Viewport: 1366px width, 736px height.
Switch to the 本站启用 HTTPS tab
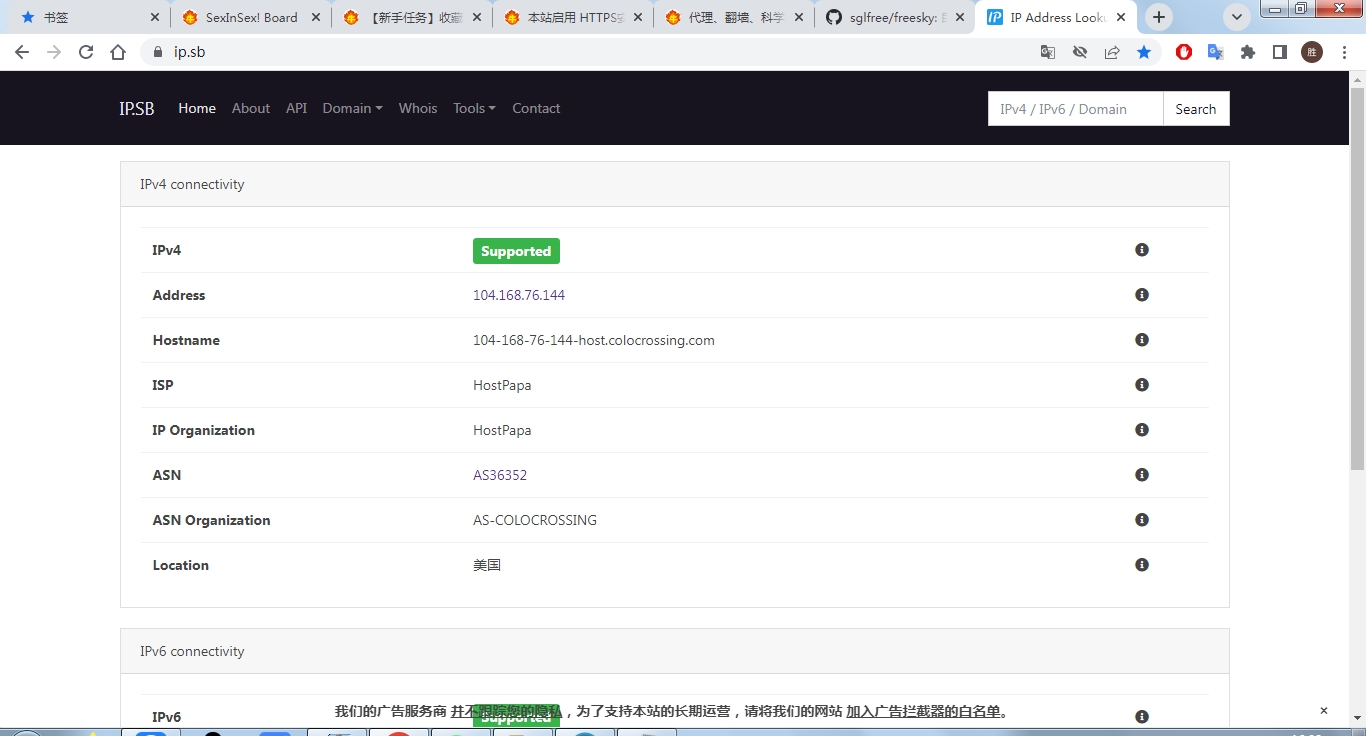[x=571, y=17]
